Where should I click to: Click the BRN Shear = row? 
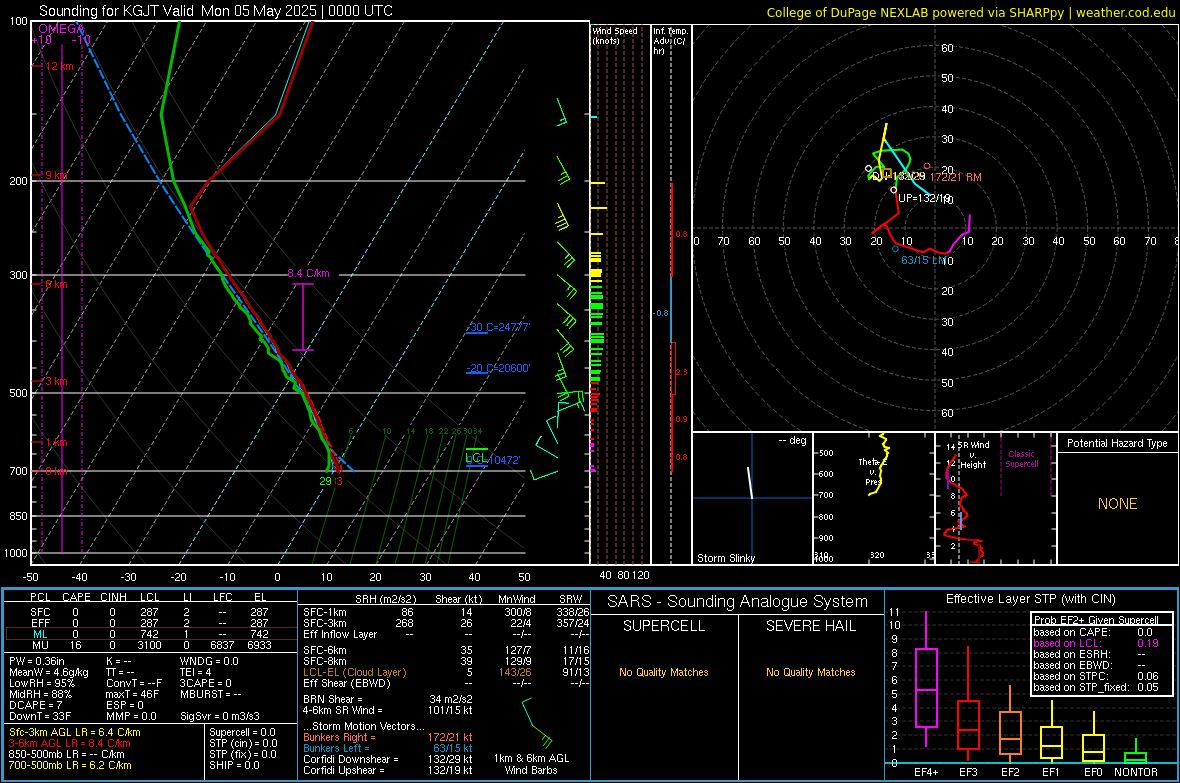[x=388, y=699]
